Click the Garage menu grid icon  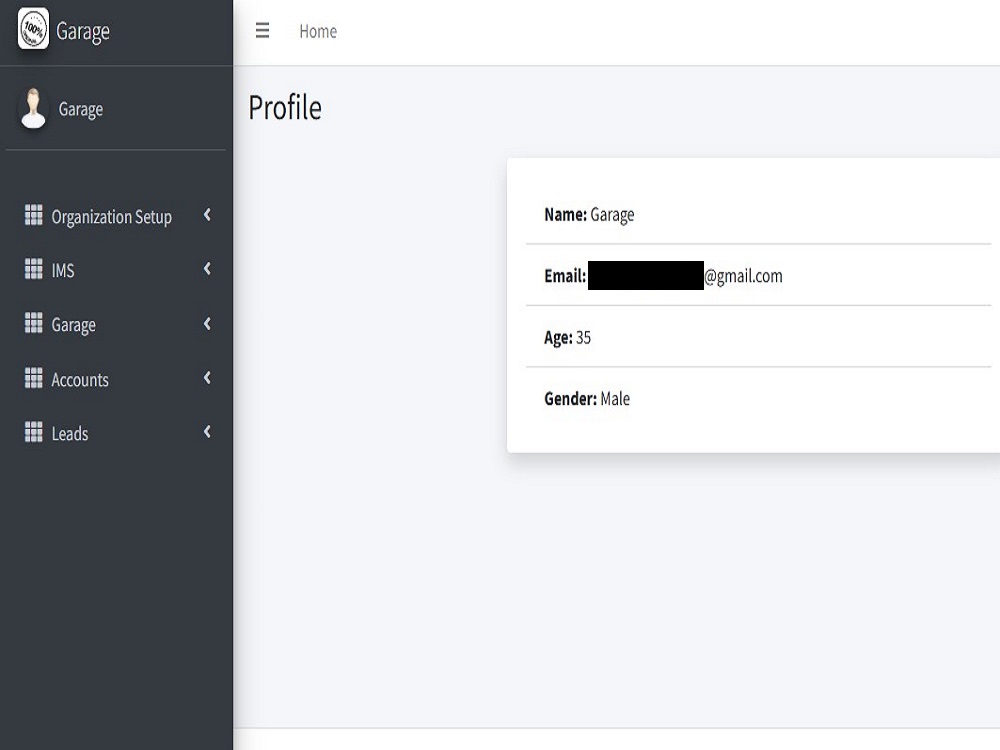coord(34,323)
